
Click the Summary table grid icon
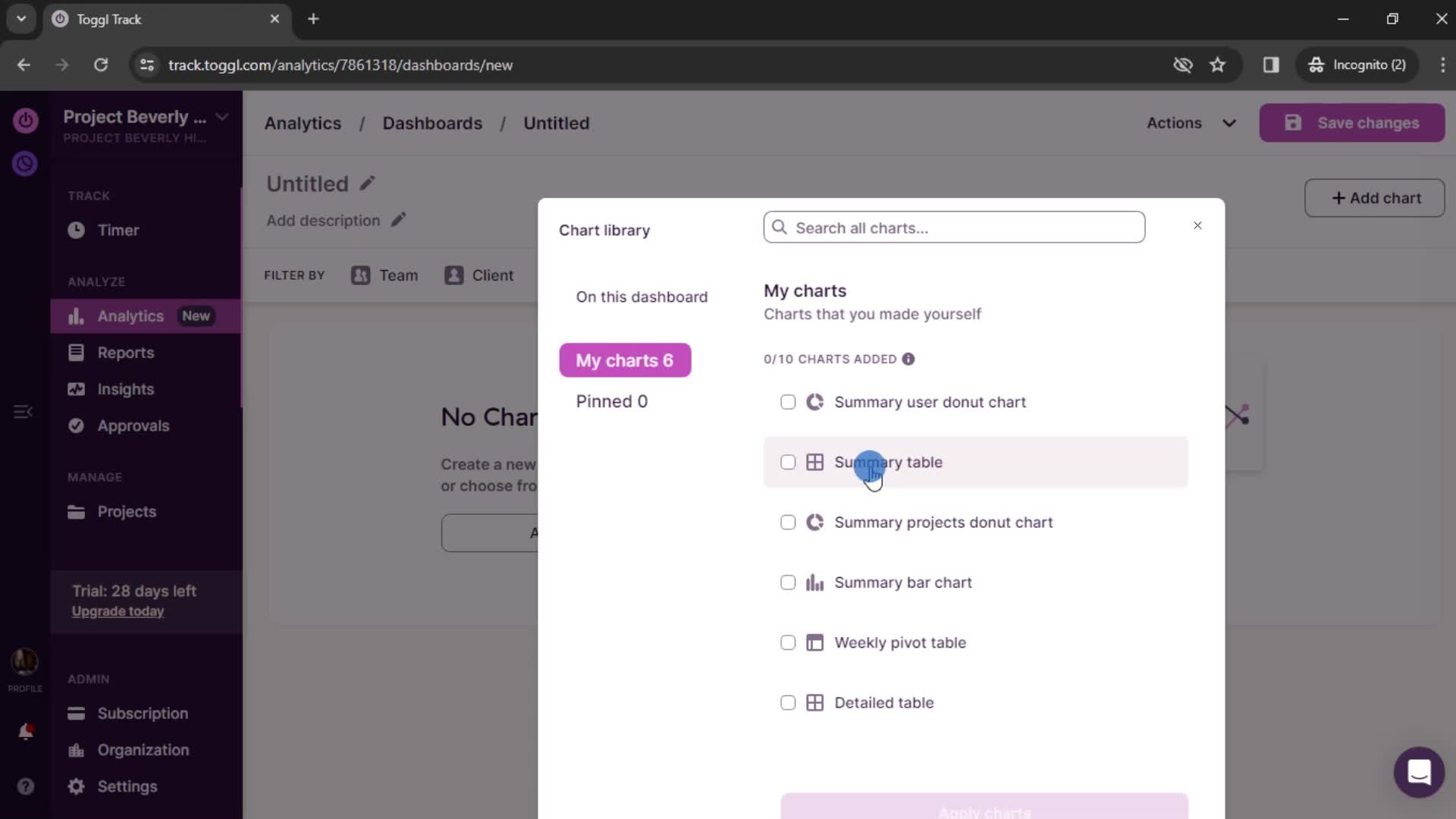pyautogui.click(x=816, y=462)
